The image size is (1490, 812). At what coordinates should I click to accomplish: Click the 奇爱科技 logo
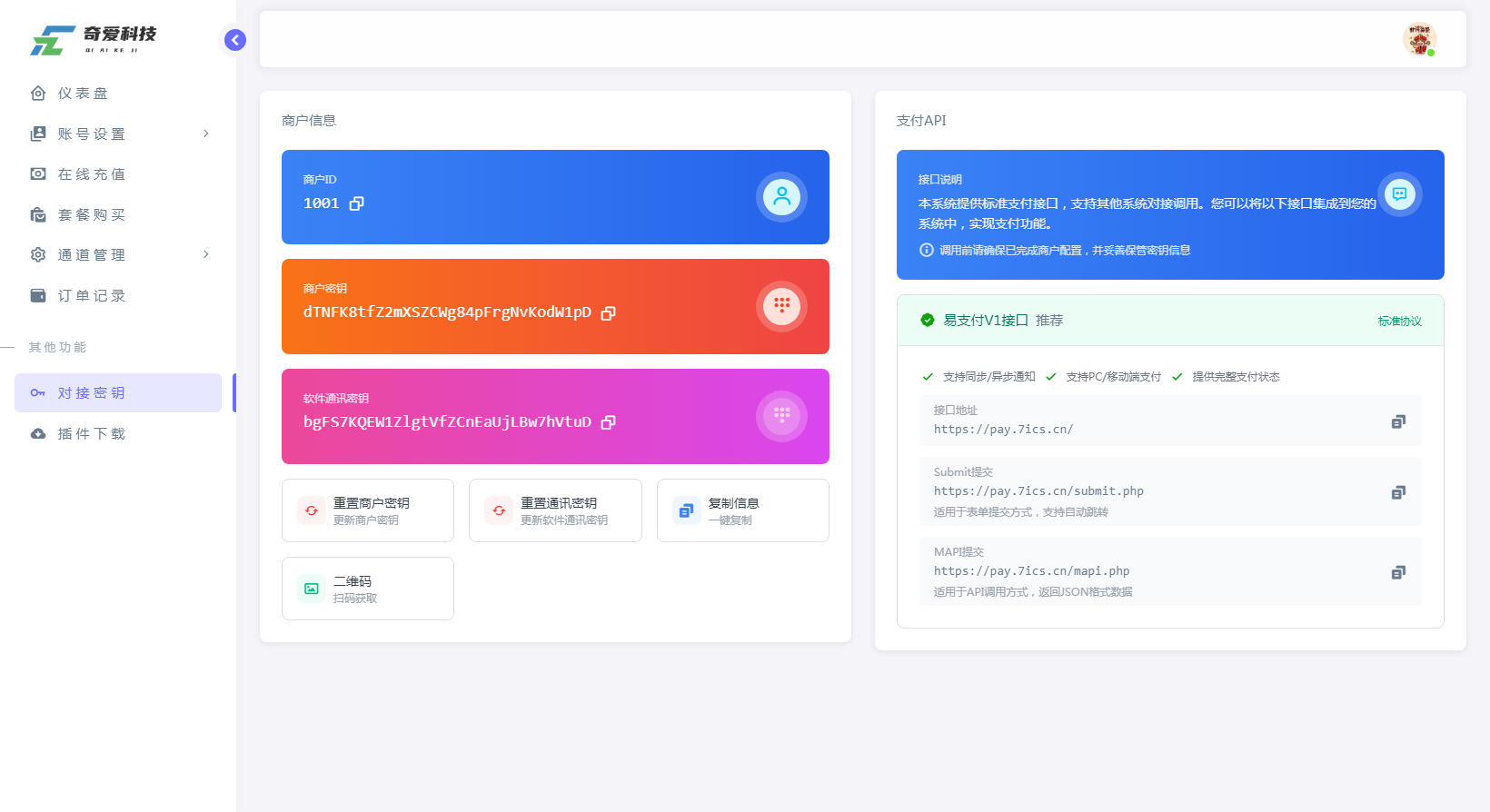click(x=94, y=40)
